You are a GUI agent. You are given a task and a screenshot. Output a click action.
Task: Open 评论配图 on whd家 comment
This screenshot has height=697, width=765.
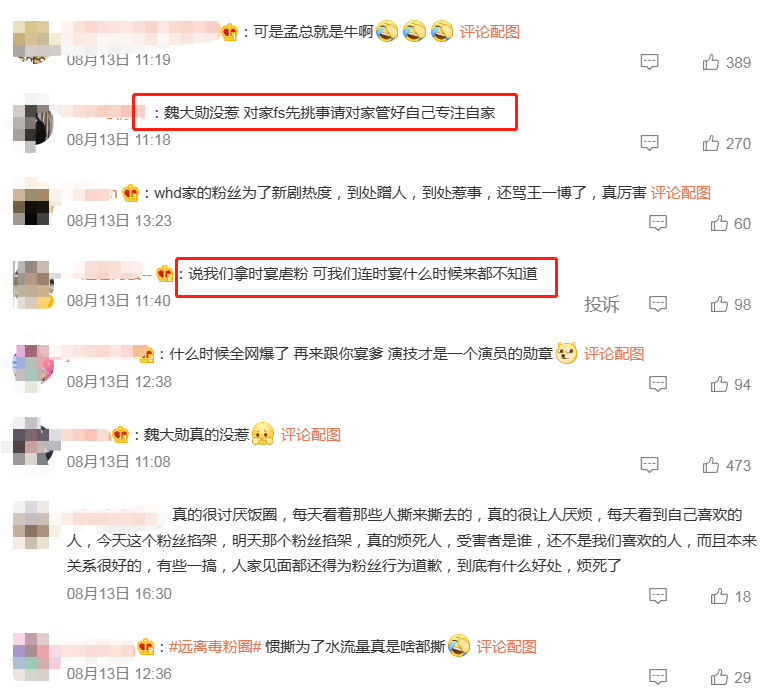[x=681, y=193]
